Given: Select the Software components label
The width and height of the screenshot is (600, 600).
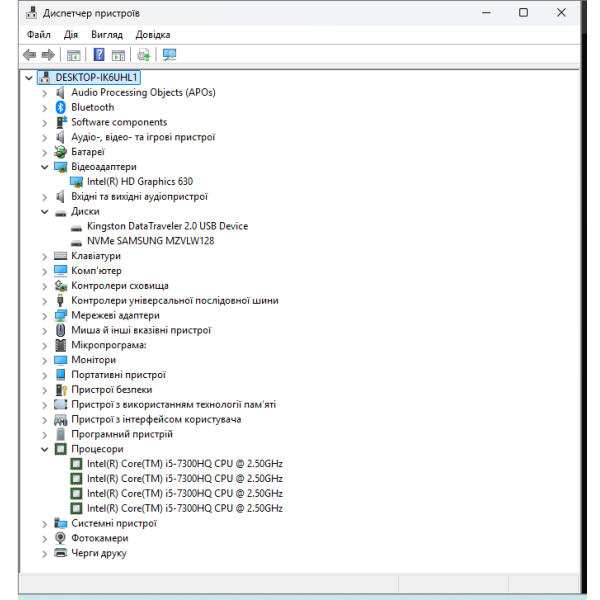Looking at the screenshot, I should (119, 122).
